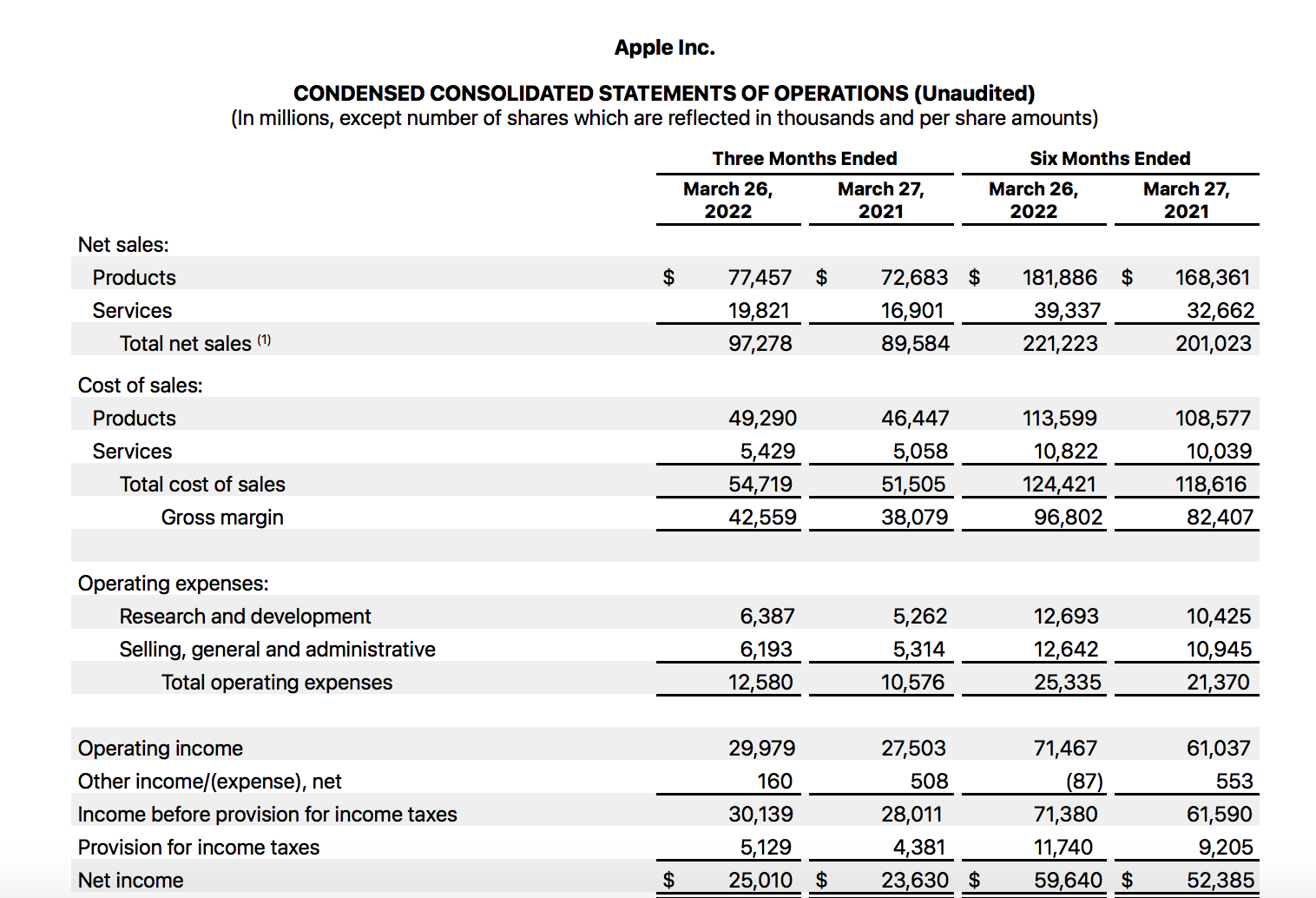Click the other income value 508
The width and height of the screenshot is (1316, 898).
coord(929,782)
